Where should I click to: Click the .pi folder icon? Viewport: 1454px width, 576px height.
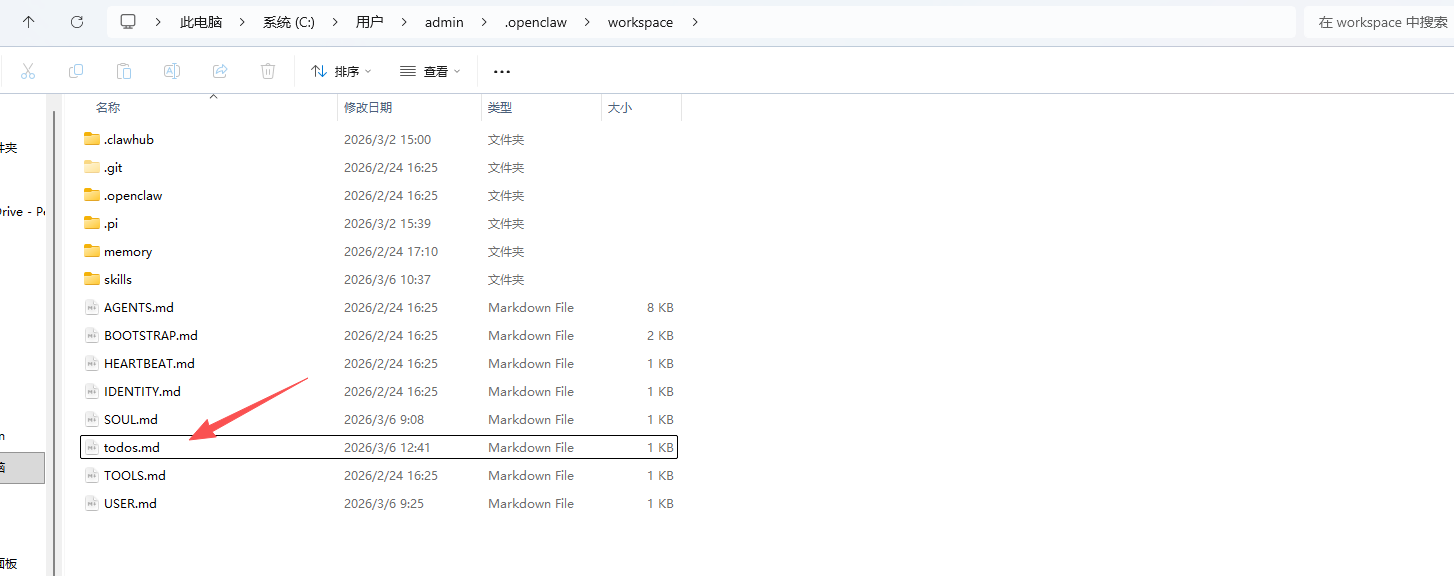[x=92, y=223]
